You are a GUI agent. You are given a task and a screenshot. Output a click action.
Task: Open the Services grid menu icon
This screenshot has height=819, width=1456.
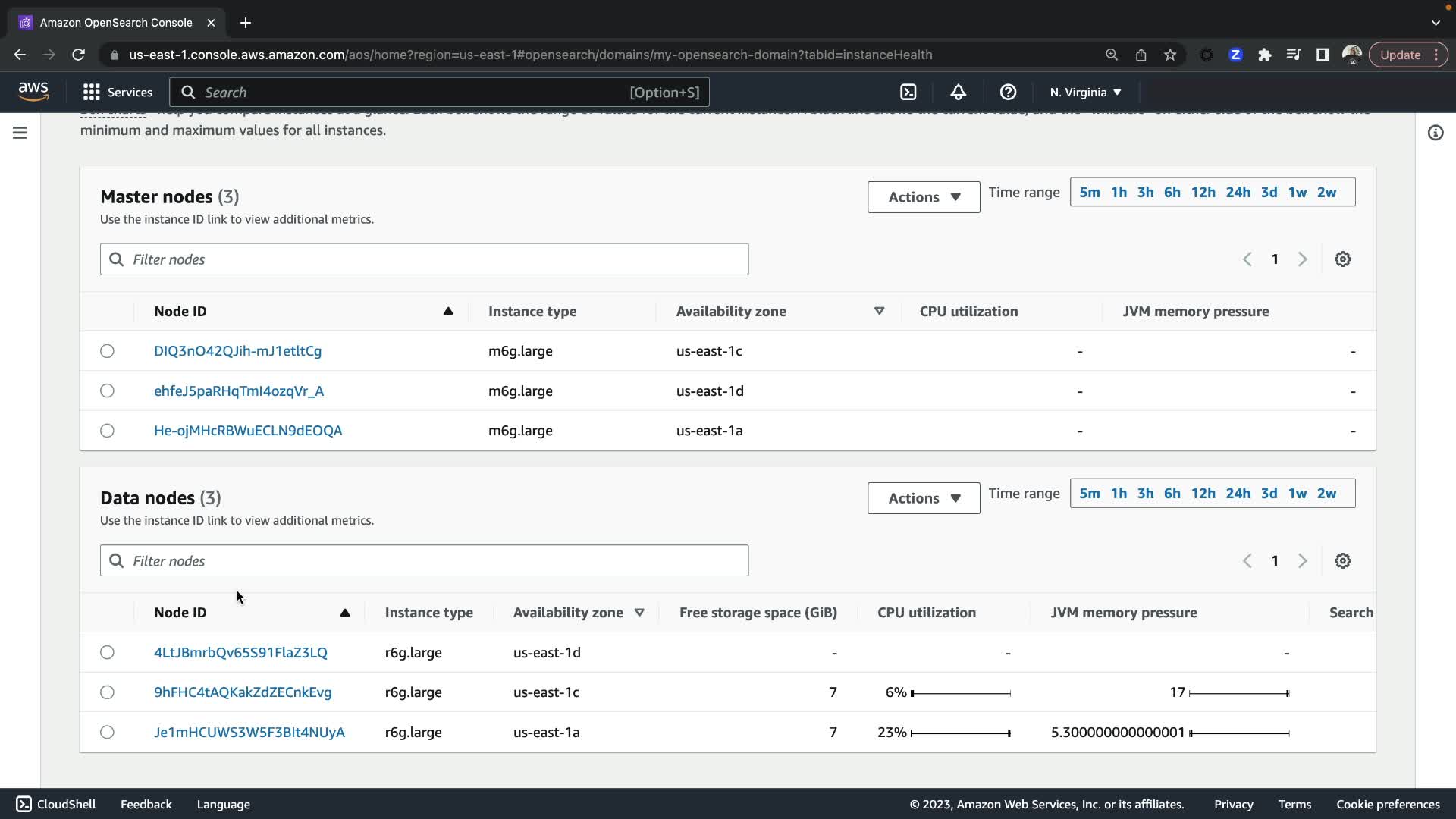[x=92, y=93]
